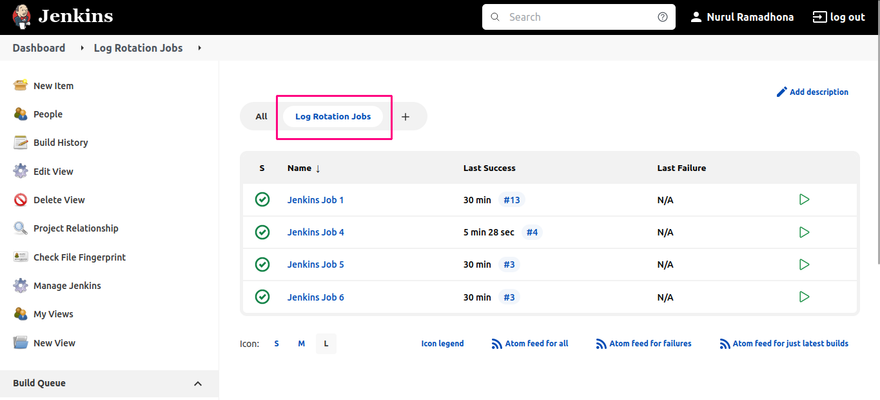Open Jenkins Job 1 link

click(x=315, y=200)
